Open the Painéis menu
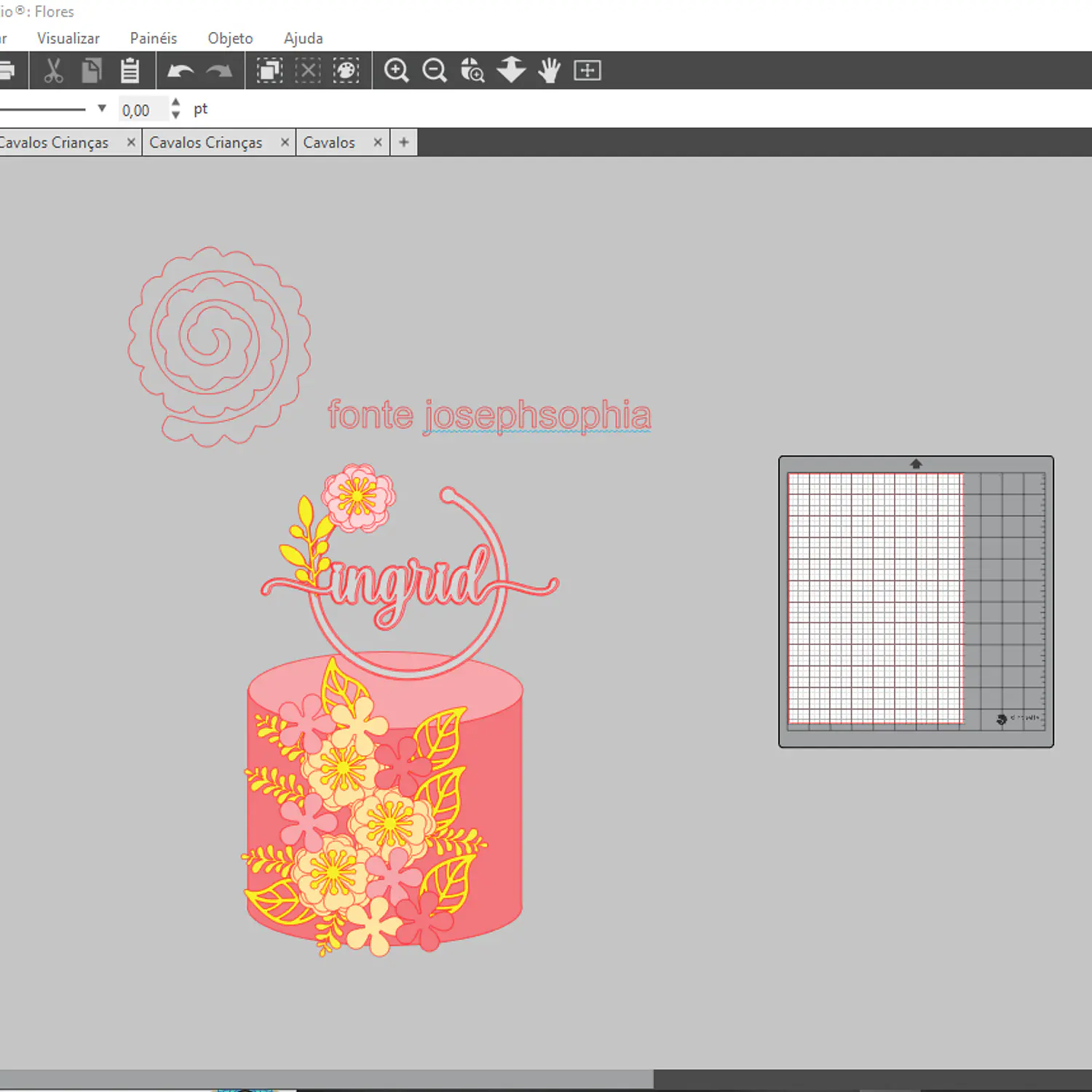This screenshot has height=1092, width=1092. [x=154, y=39]
